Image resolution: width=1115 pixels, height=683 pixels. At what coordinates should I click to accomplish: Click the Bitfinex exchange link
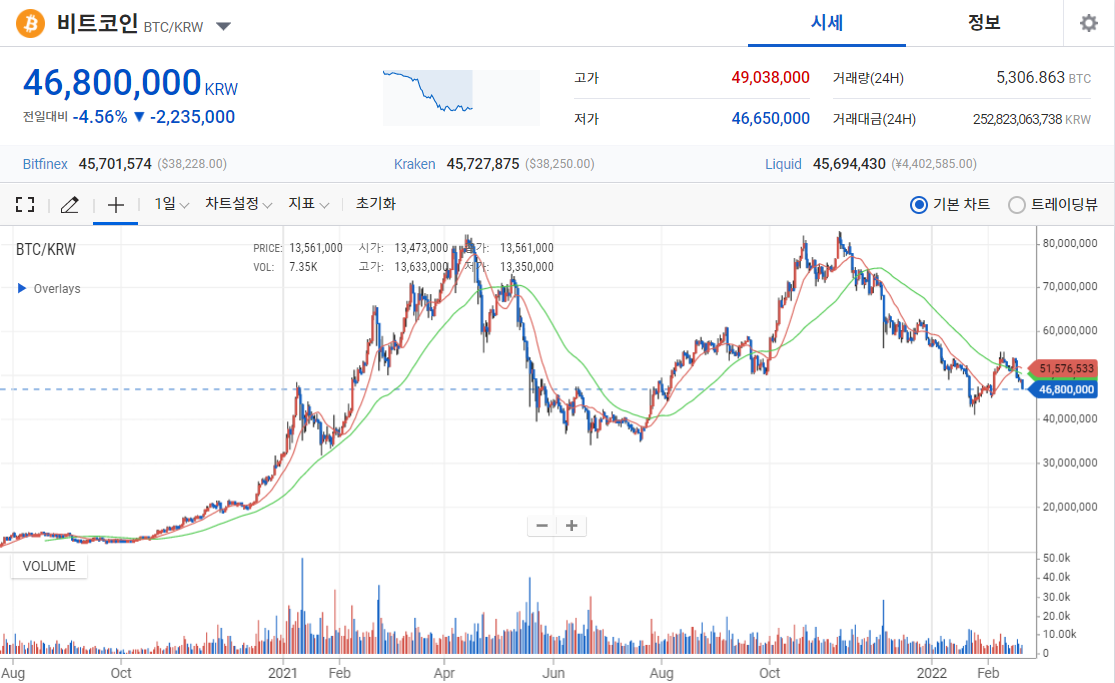pos(46,164)
